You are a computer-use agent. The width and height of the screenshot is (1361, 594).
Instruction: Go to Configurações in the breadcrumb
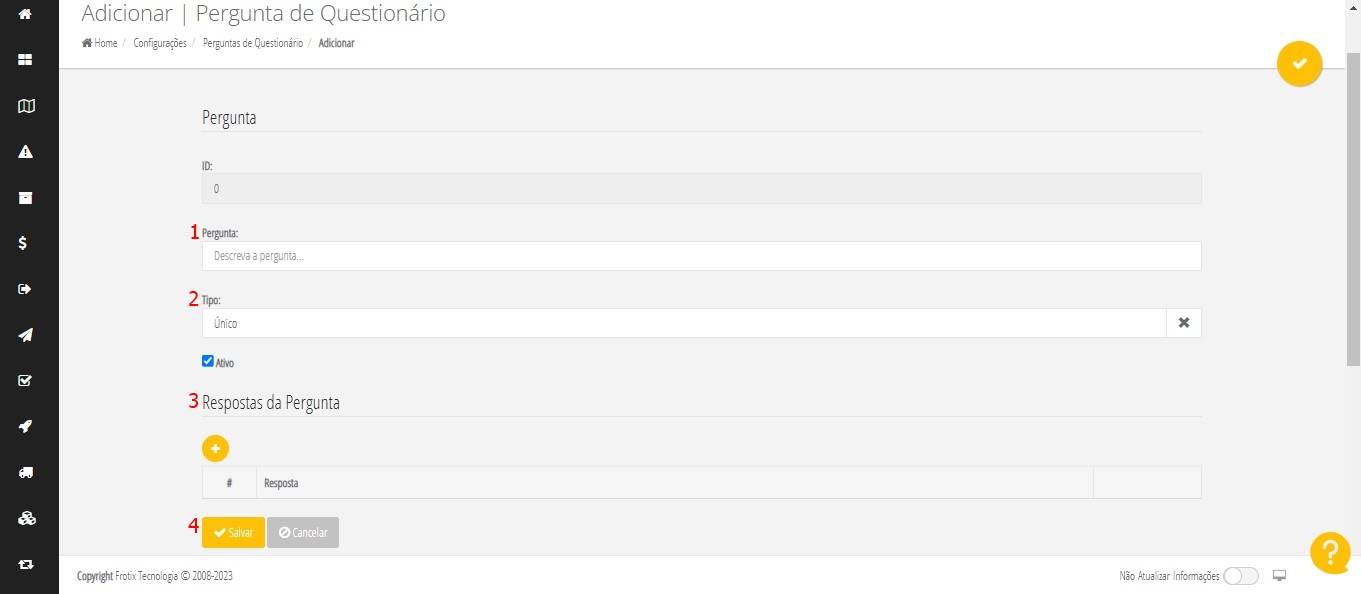[x=160, y=44]
